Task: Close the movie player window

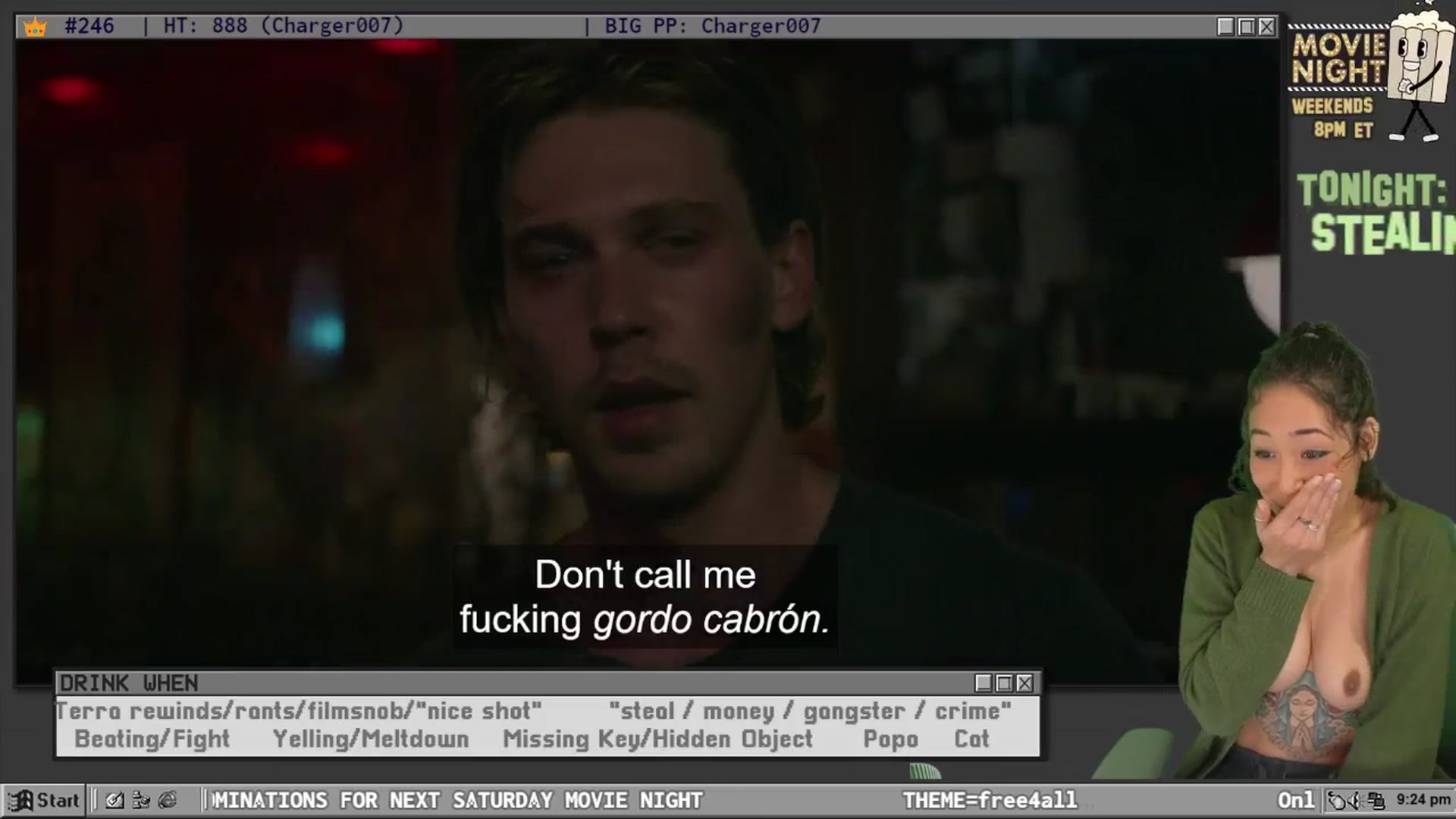Action: point(1266,27)
